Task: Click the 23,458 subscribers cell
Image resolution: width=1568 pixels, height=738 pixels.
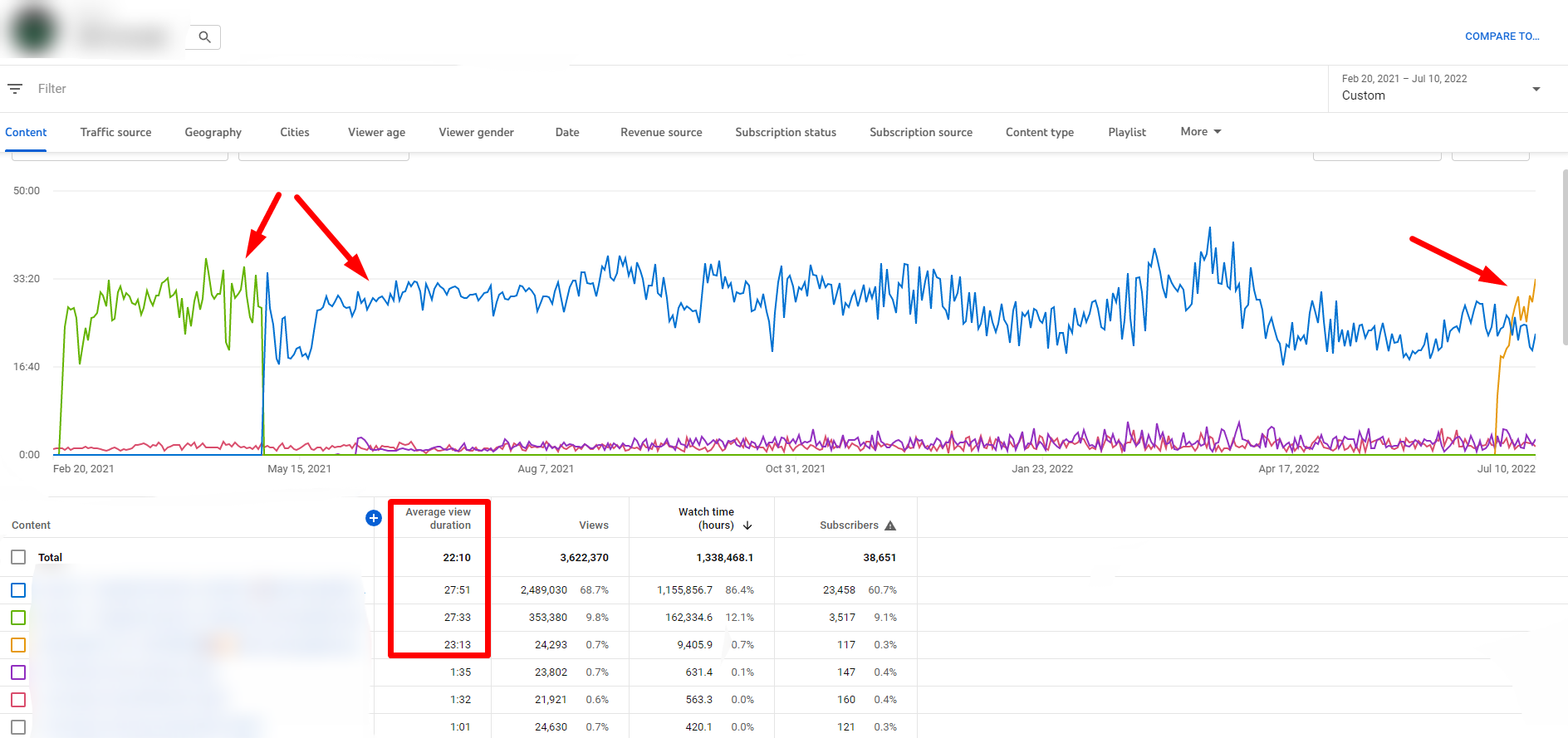Action: point(839,590)
